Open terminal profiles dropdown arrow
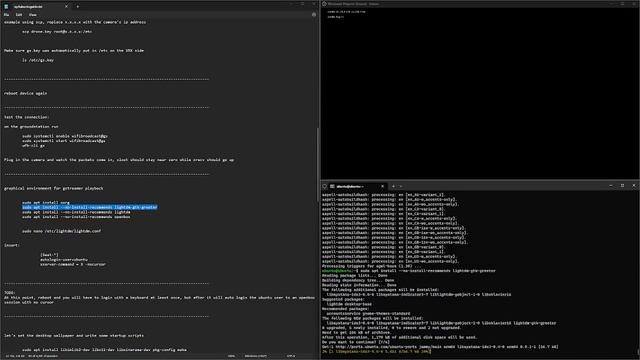The width and height of the screenshot is (640, 360). pyautogui.click(x=401, y=187)
